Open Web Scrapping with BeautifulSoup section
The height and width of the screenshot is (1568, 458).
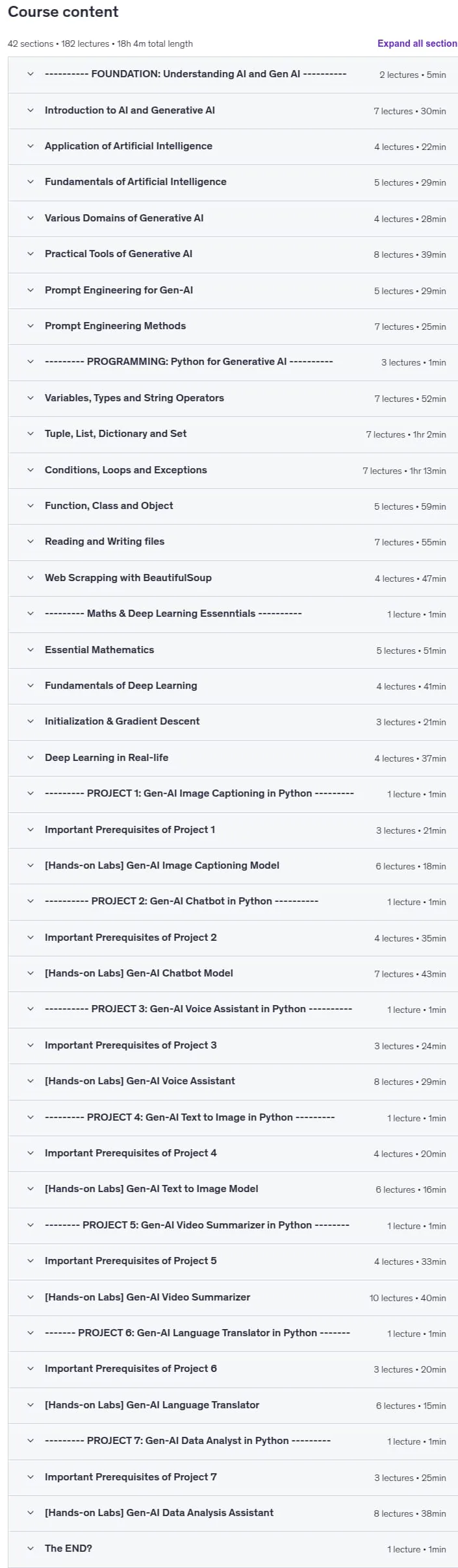(233, 578)
